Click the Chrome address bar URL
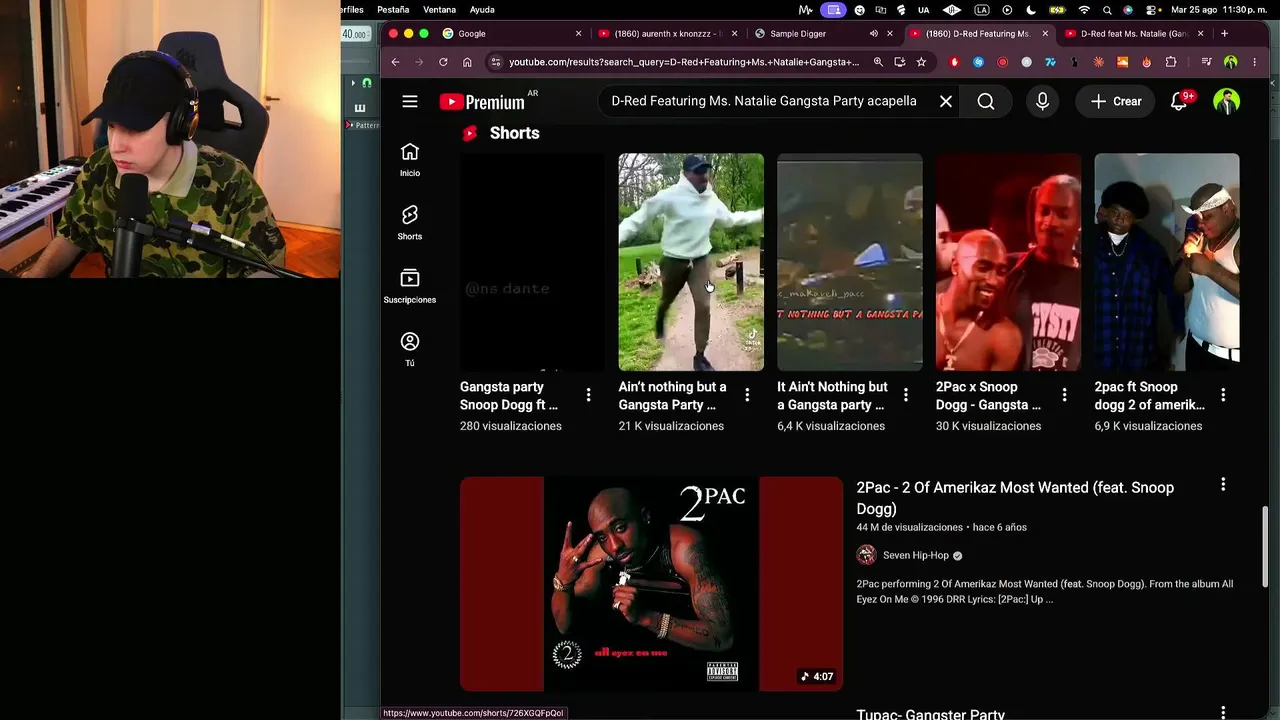1280x720 pixels. tap(684, 62)
